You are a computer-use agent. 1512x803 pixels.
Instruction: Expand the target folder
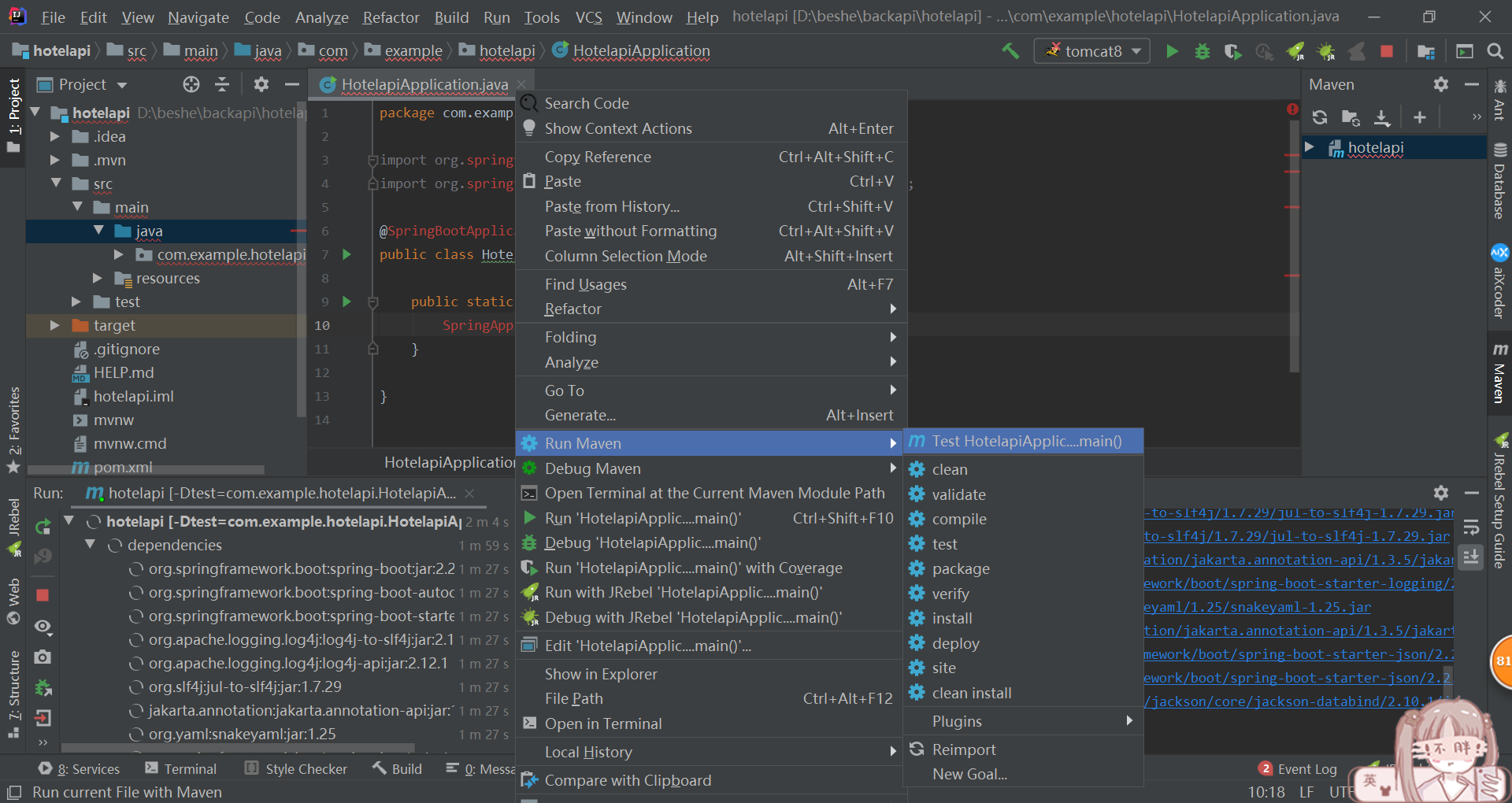pos(55,325)
